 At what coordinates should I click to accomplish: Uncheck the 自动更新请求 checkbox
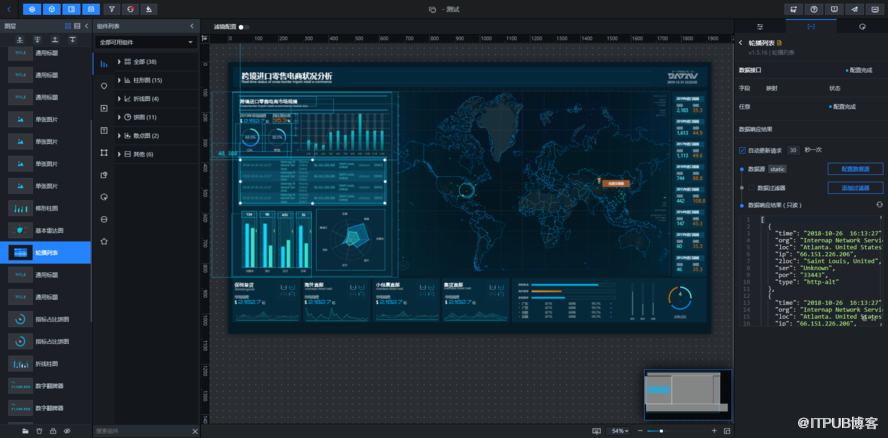pos(742,150)
